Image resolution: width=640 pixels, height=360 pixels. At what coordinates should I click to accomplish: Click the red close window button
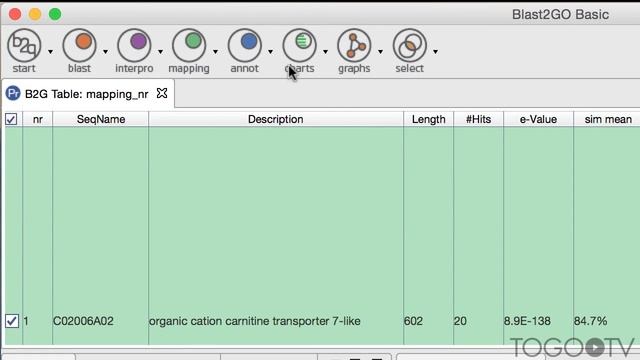(x=15, y=14)
